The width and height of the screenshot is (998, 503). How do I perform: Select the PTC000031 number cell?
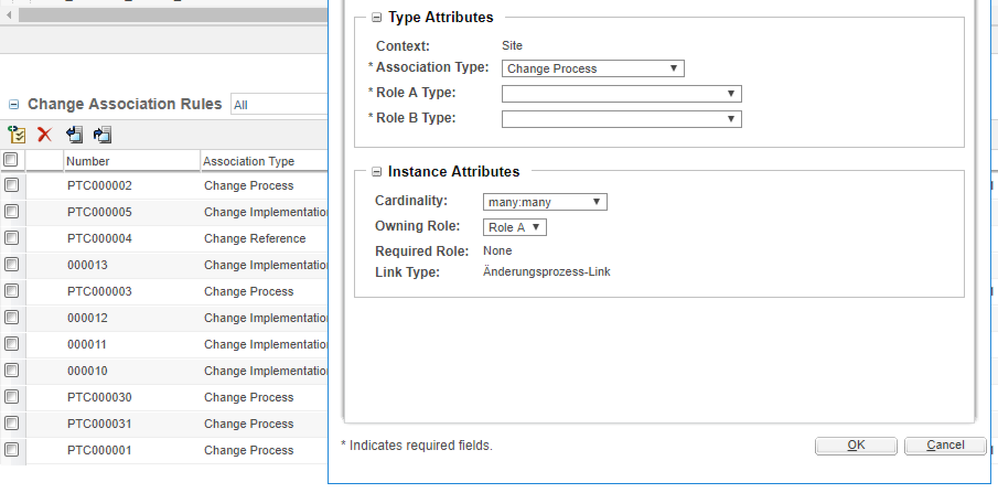click(x=99, y=423)
